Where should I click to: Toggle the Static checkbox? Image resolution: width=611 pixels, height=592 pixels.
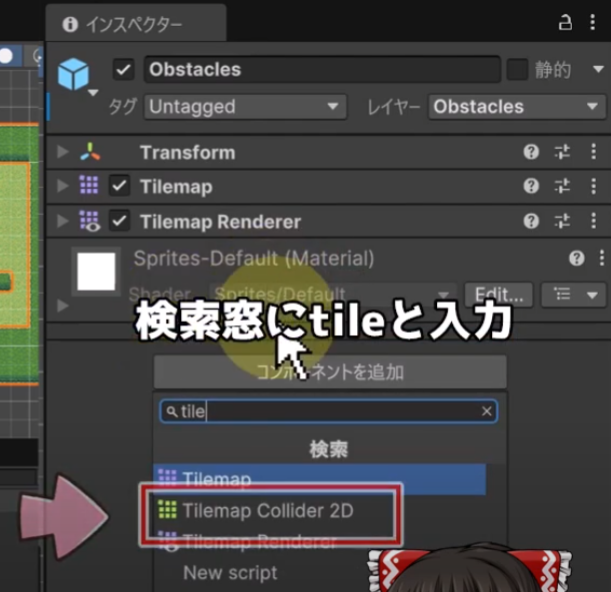[517, 70]
